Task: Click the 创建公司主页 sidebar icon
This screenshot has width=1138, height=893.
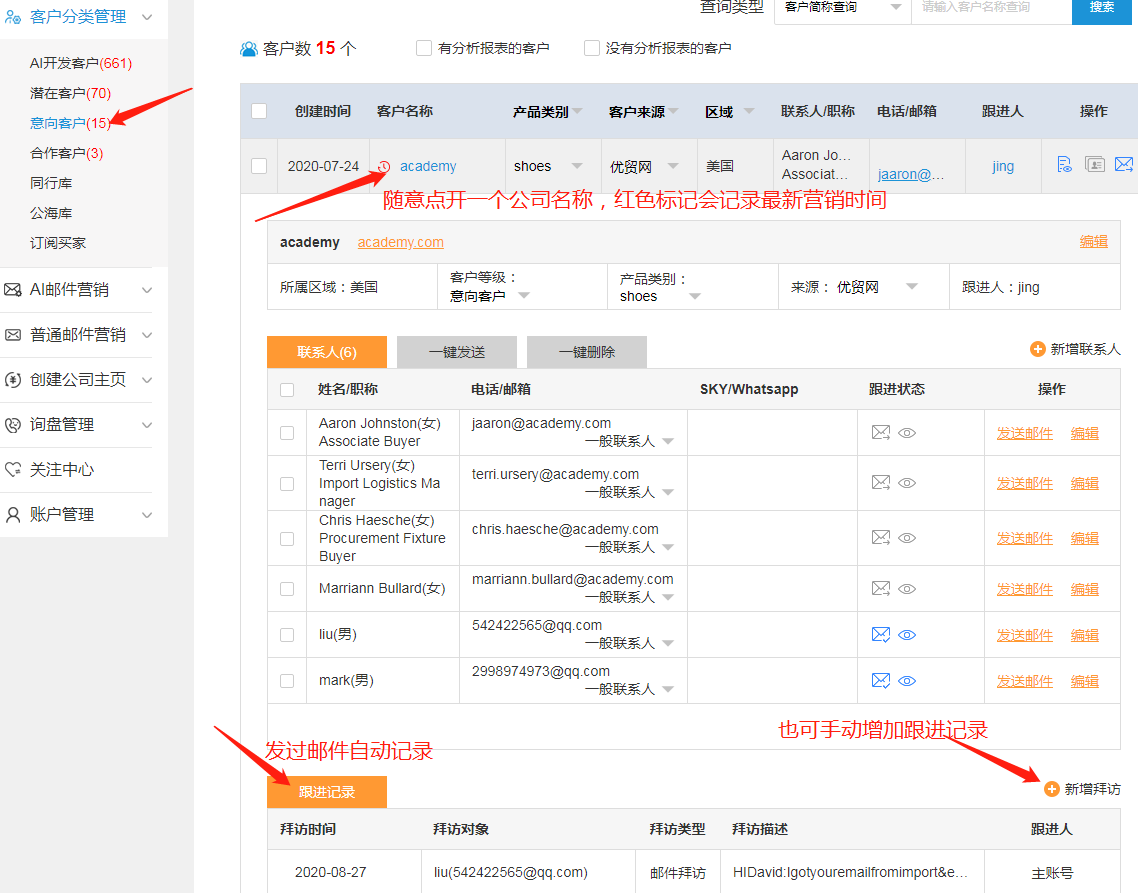Action: tap(13, 380)
